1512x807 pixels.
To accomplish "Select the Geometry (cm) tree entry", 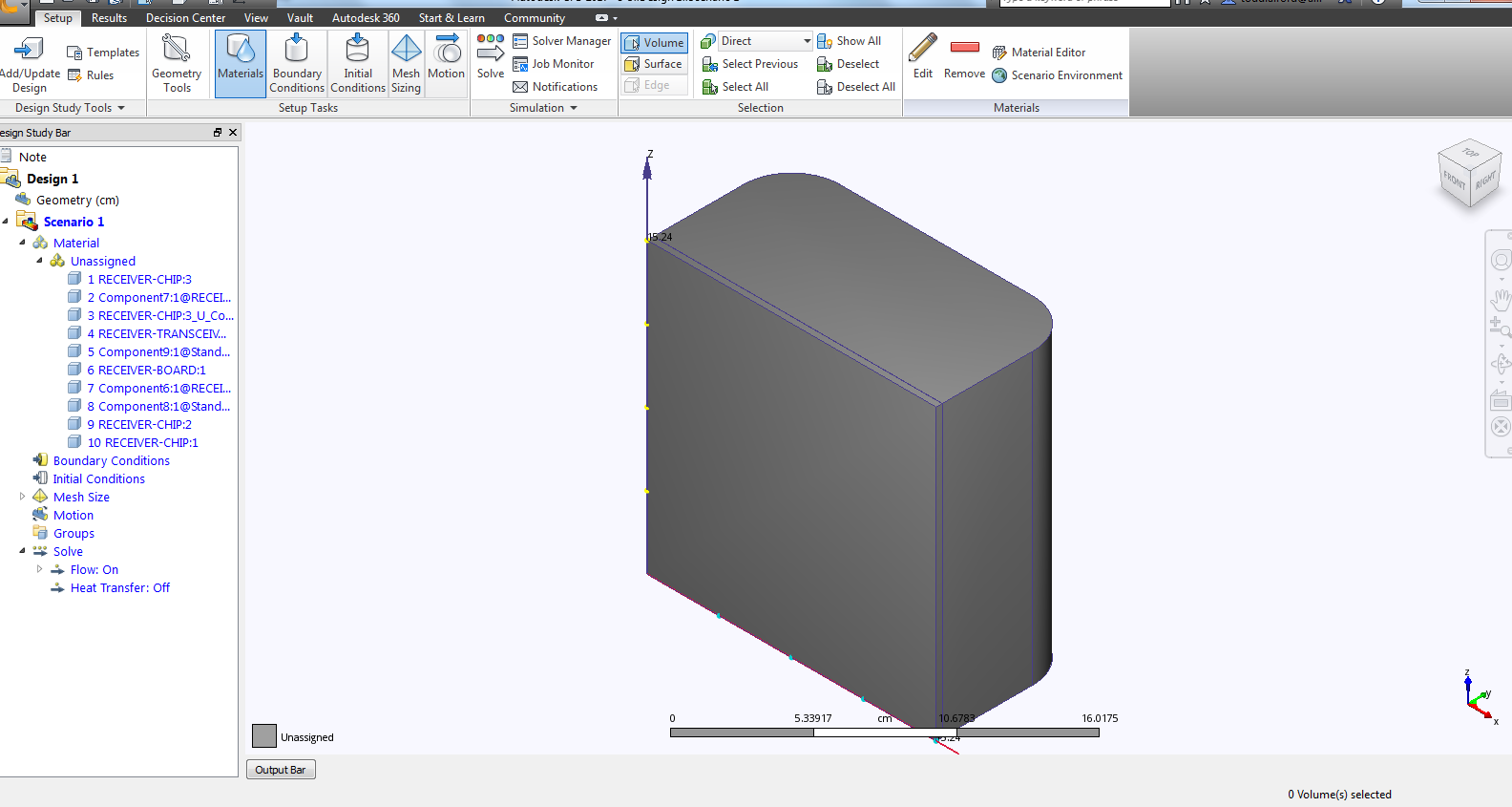I will (77, 201).
